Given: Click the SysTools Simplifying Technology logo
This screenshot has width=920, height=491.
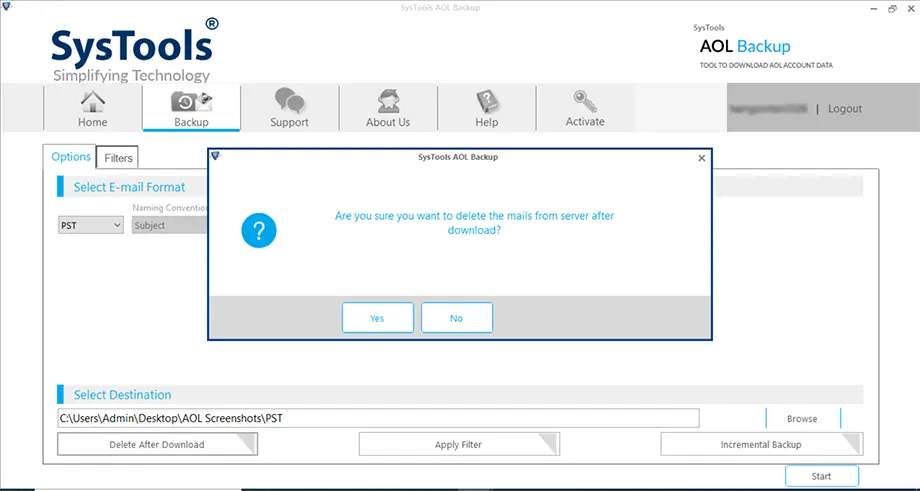Looking at the screenshot, I should tap(134, 49).
